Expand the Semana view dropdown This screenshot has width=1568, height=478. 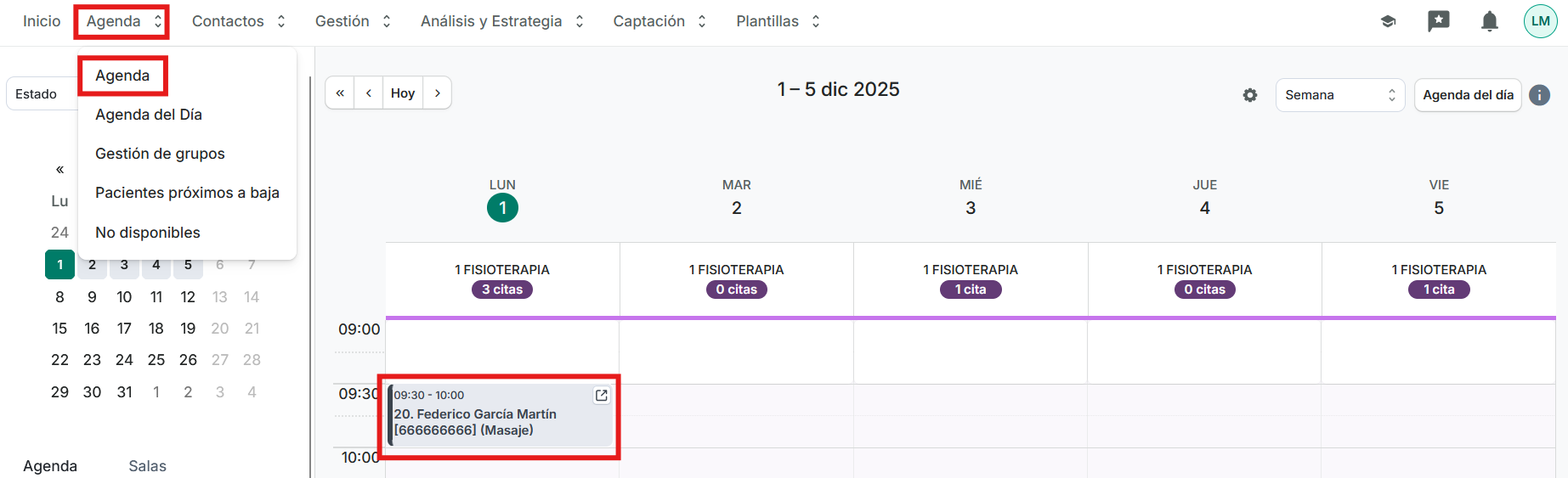tap(1339, 95)
